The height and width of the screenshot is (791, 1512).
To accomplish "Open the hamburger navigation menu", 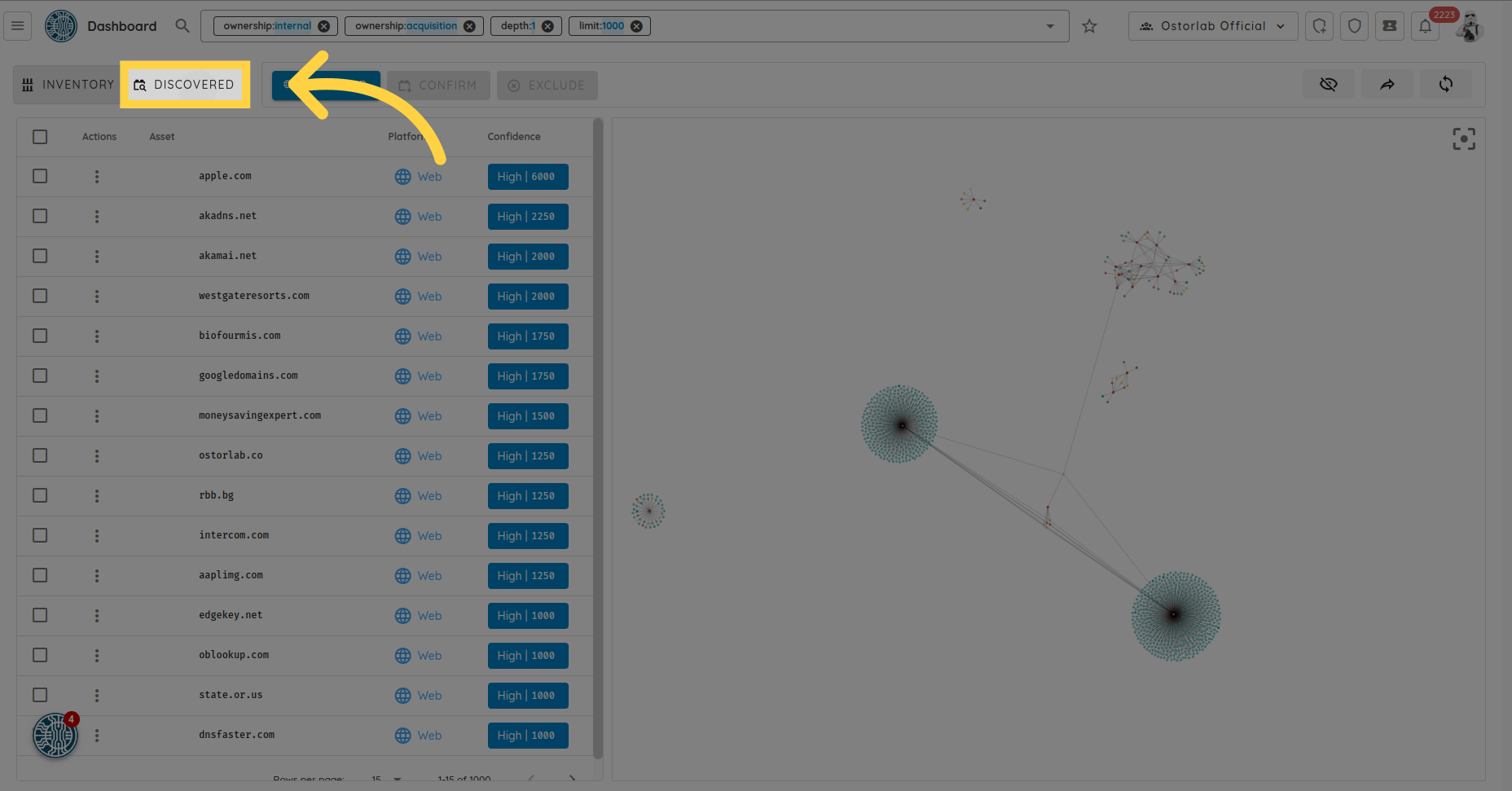I will [x=17, y=26].
